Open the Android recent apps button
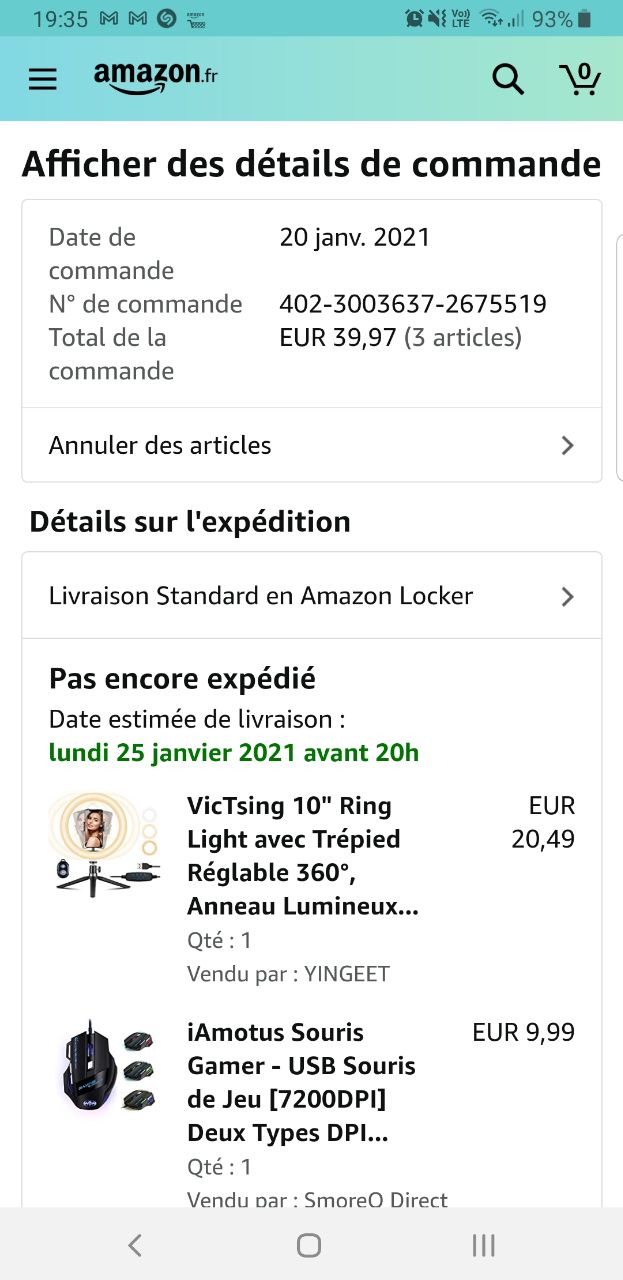Image resolution: width=623 pixels, height=1280 pixels. pyautogui.click(x=483, y=1245)
